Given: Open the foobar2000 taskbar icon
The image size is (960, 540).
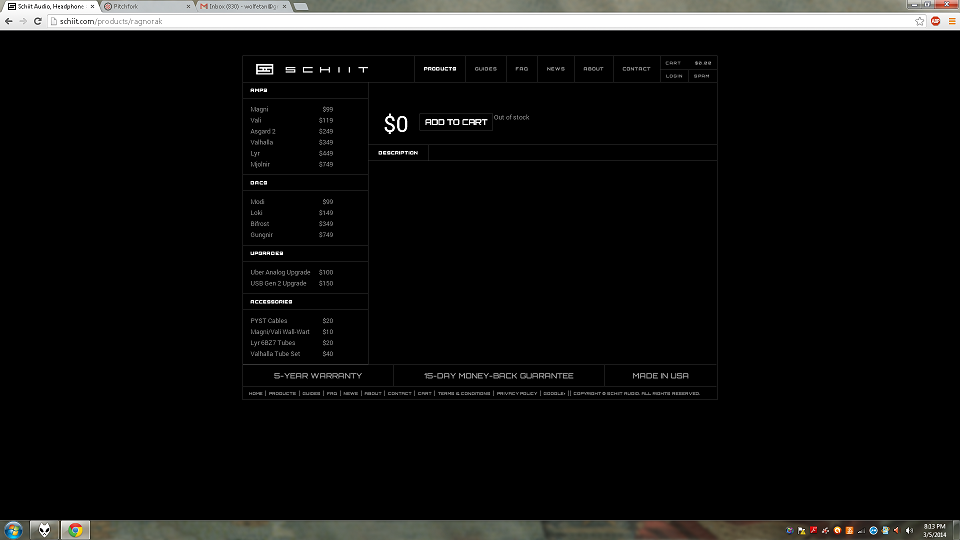Looking at the screenshot, I should (x=45, y=530).
